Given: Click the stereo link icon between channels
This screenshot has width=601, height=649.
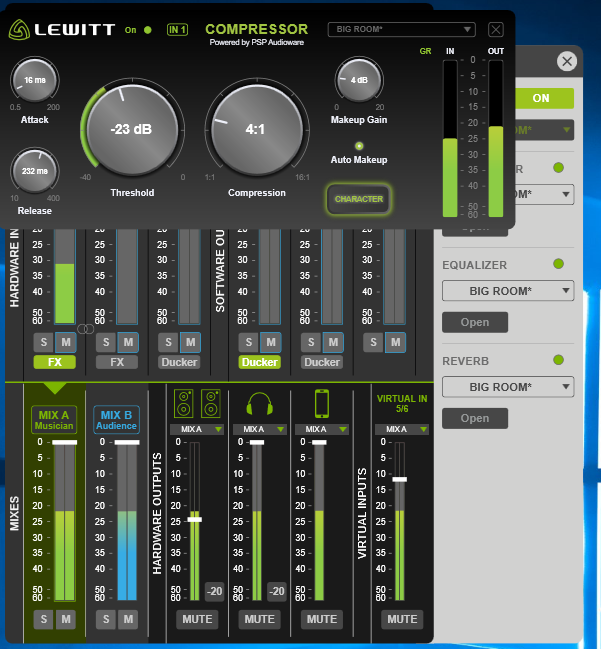Looking at the screenshot, I should click(86, 329).
